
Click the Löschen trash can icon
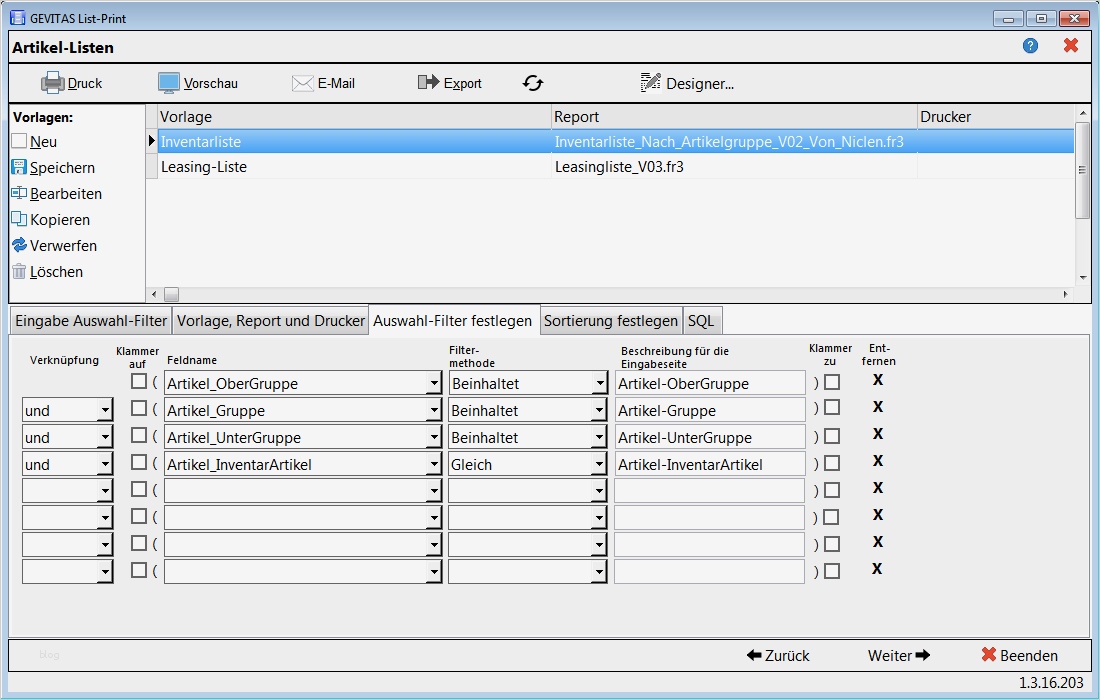pyautogui.click(x=20, y=271)
